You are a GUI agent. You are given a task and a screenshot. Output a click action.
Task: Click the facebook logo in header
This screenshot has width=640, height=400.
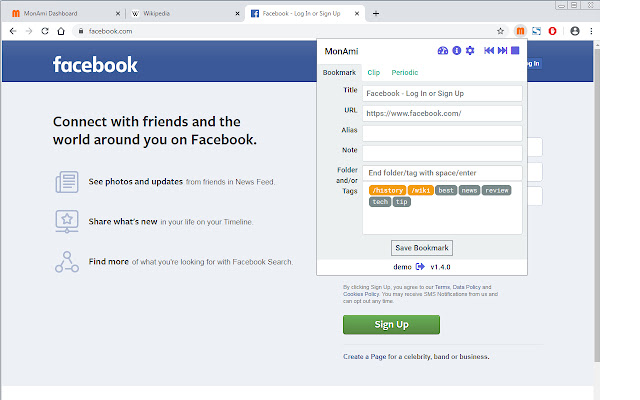point(95,64)
